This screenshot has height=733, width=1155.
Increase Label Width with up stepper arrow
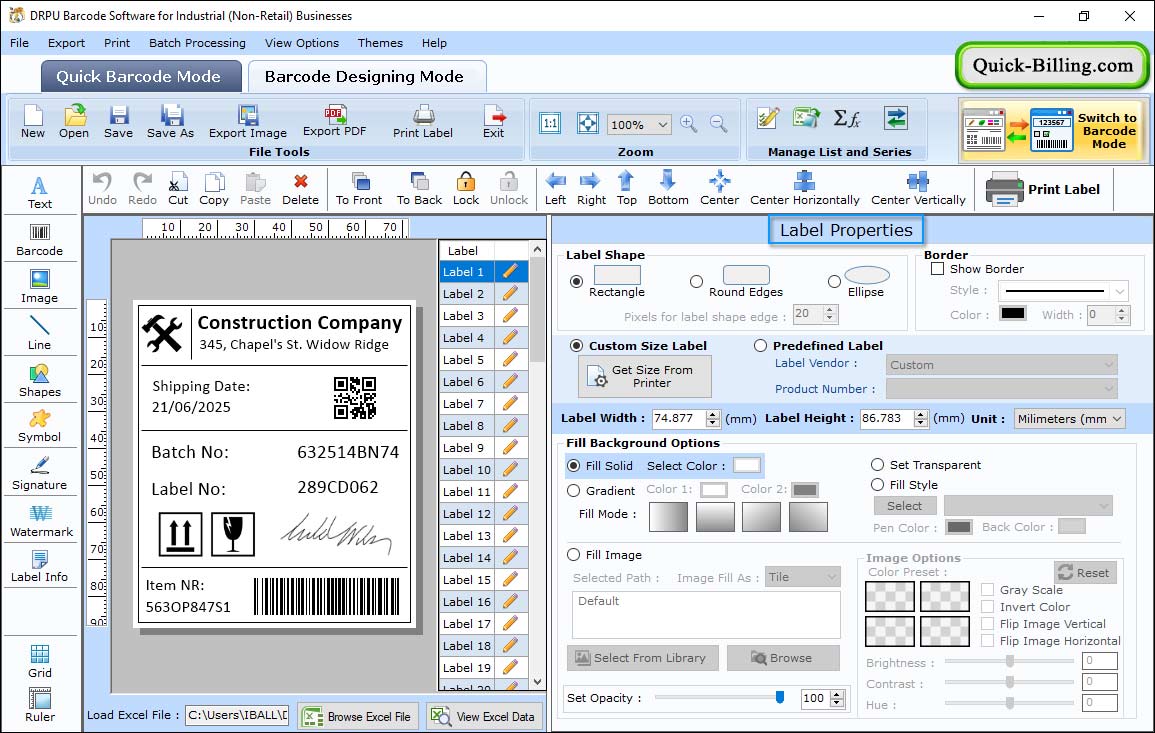(x=712, y=414)
